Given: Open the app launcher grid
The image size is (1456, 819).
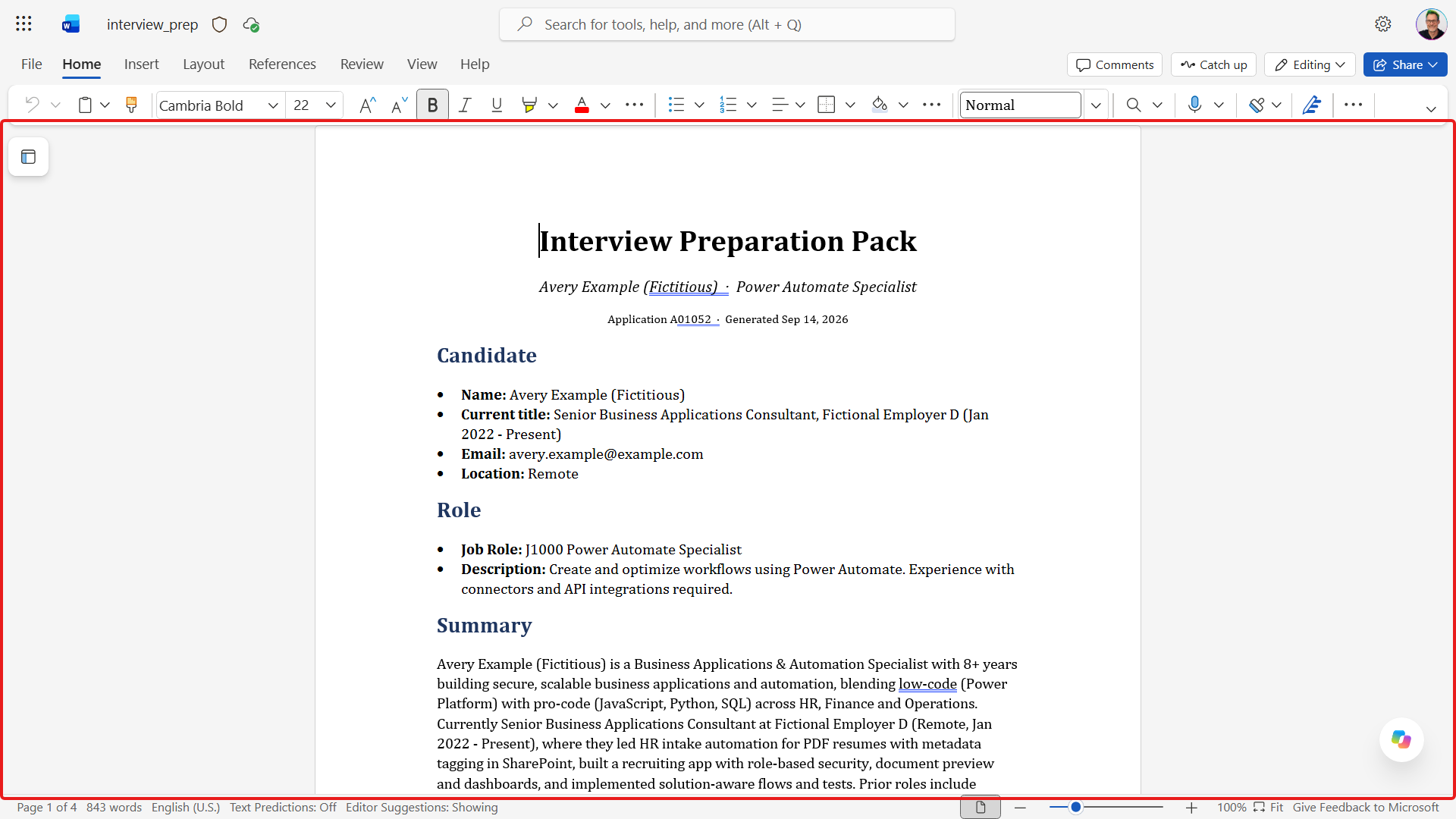Looking at the screenshot, I should coord(24,24).
